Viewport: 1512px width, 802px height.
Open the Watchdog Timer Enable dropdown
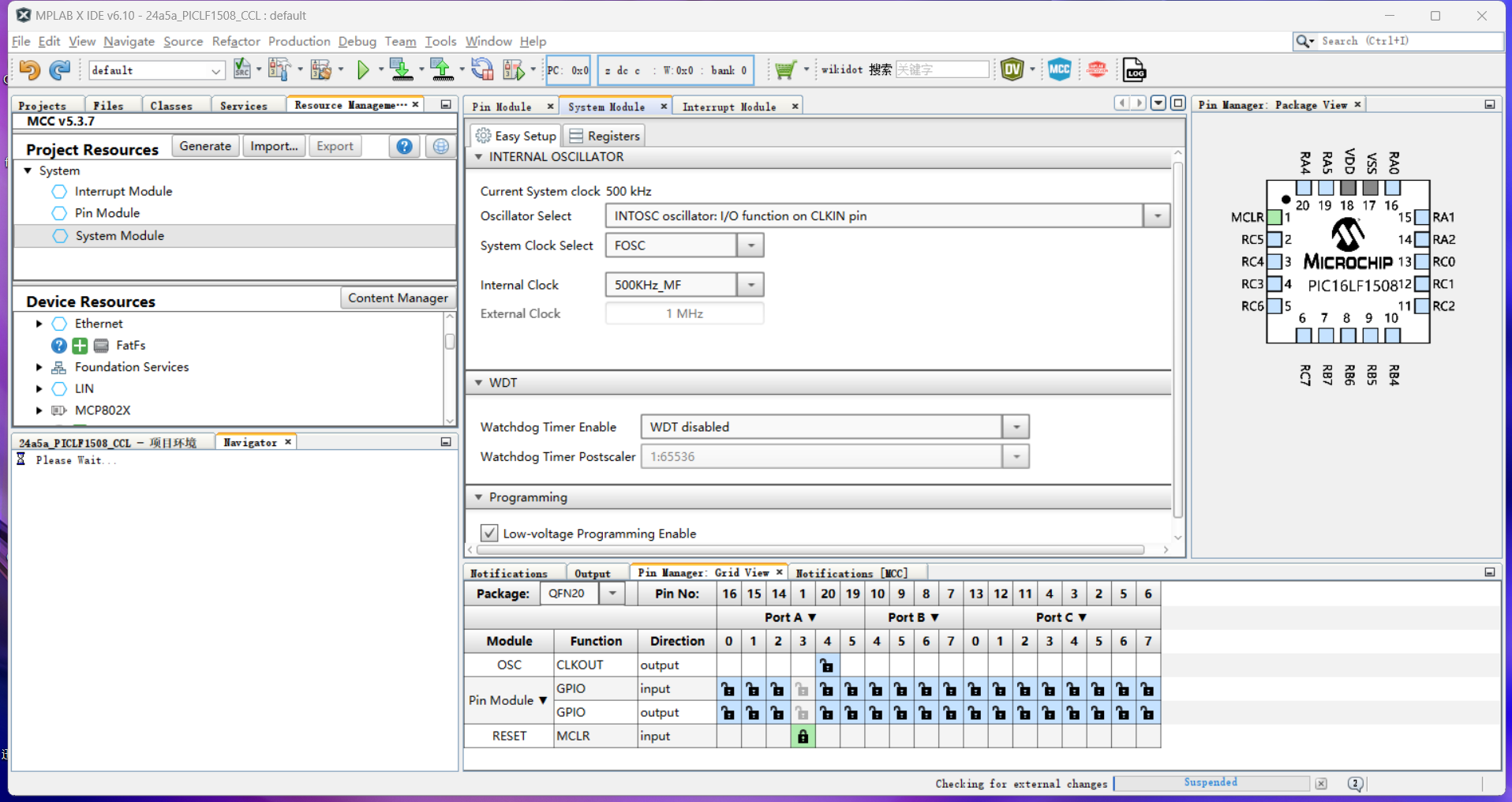point(1016,426)
